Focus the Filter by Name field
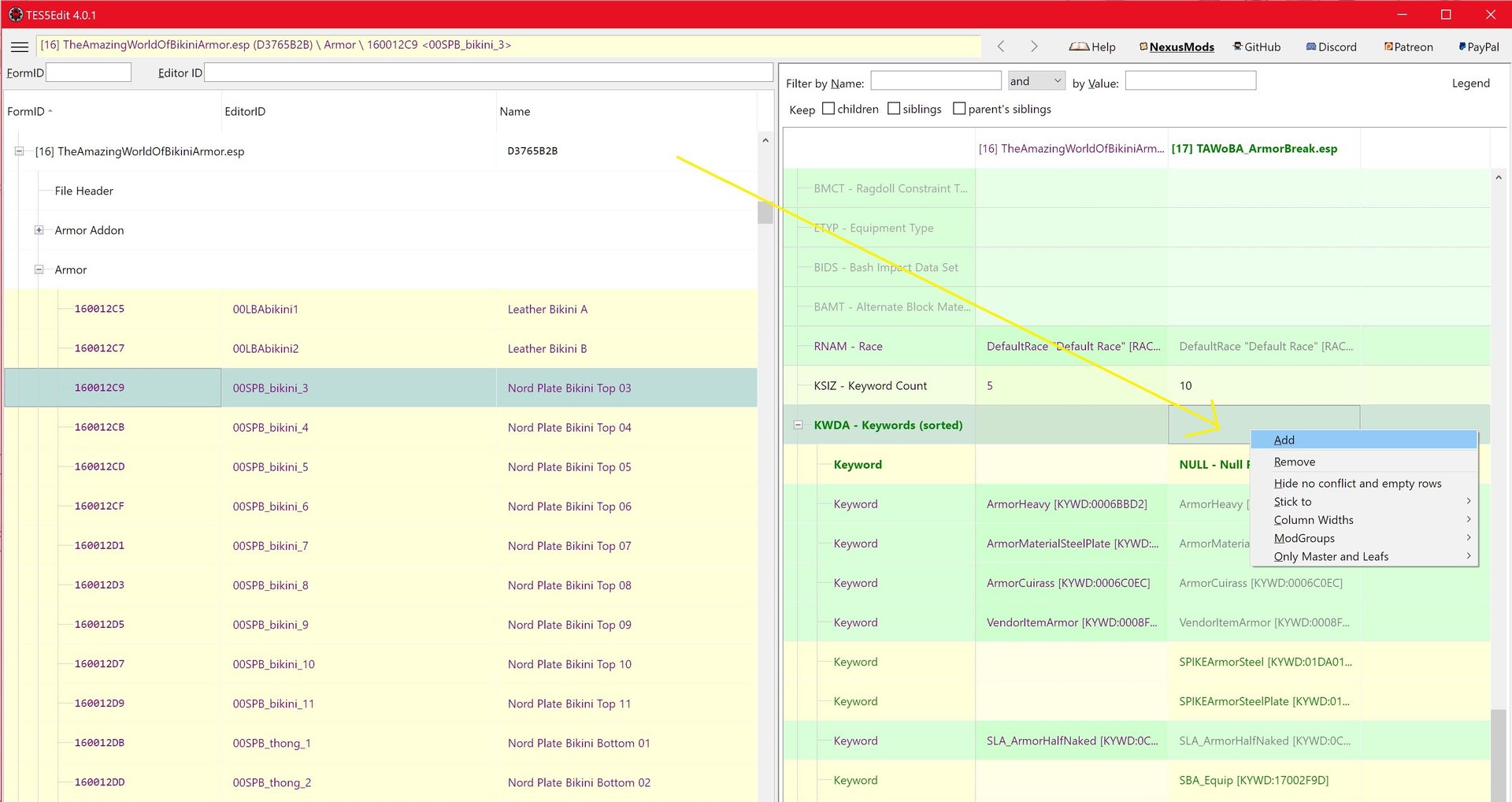This screenshot has height=802, width=1512. click(x=936, y=80)
